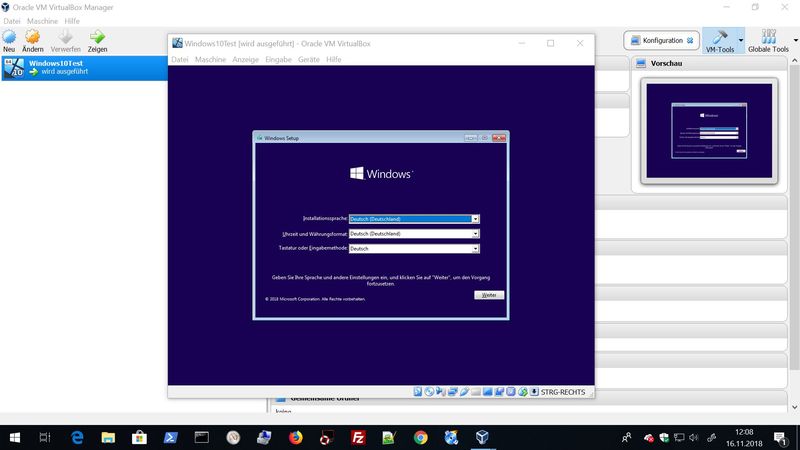Open Hilfe menu in VirtualBox Manager
The height and width of the screenshot is (450, 800).
click(x=72, y=21)
